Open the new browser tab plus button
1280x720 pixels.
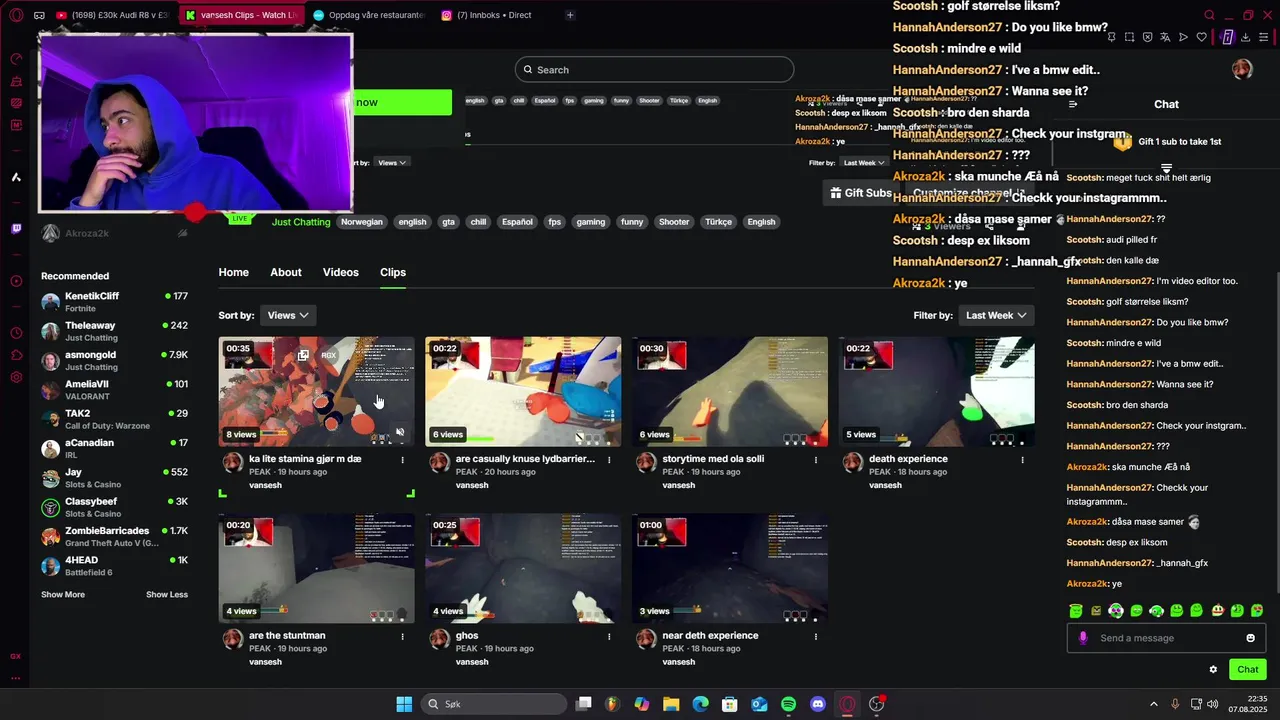(570, 15)
